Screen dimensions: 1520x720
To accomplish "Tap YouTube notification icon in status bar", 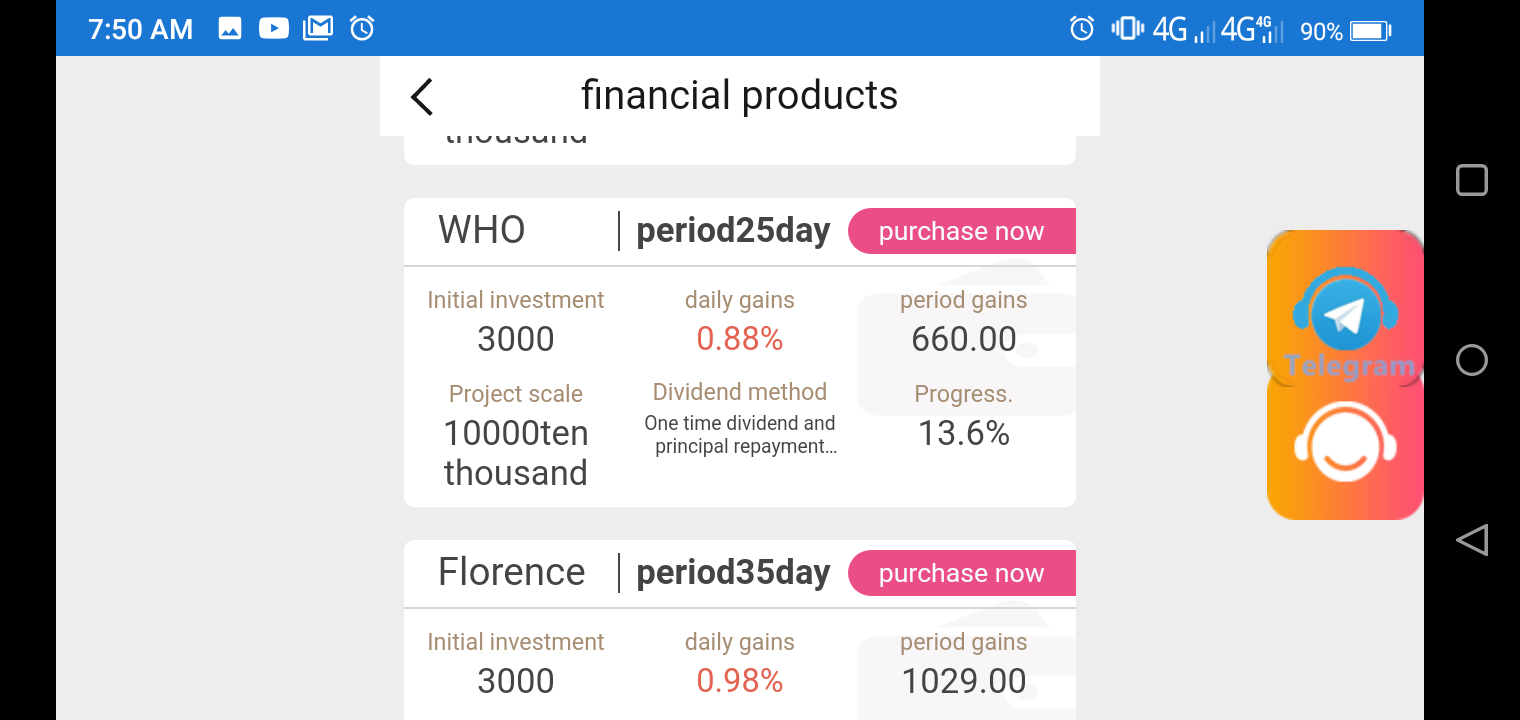I will 274,29.
